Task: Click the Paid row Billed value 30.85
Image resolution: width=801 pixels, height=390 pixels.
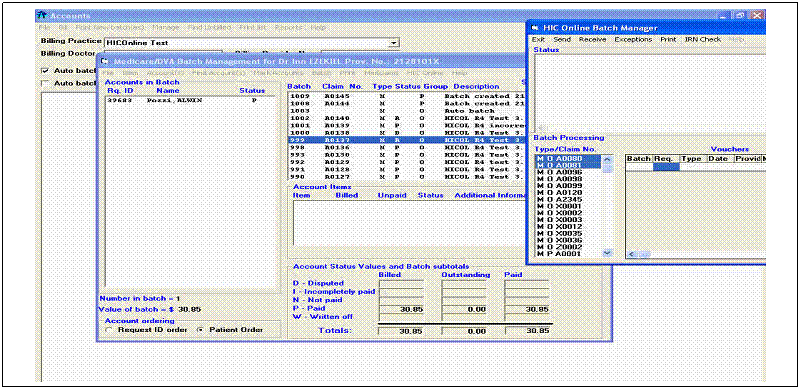Action: pos(402,309)
